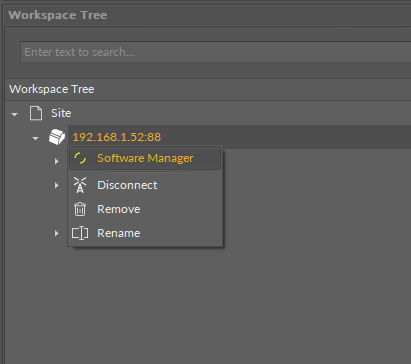Click the device icon beside 192.168.1.52:88
The image size is (411, 364).
tap(57, 137)
